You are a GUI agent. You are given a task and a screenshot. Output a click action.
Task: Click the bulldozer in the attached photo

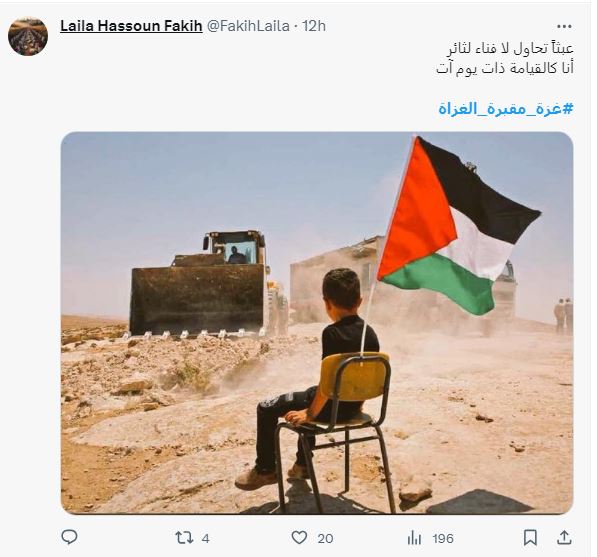coord(198,284)
